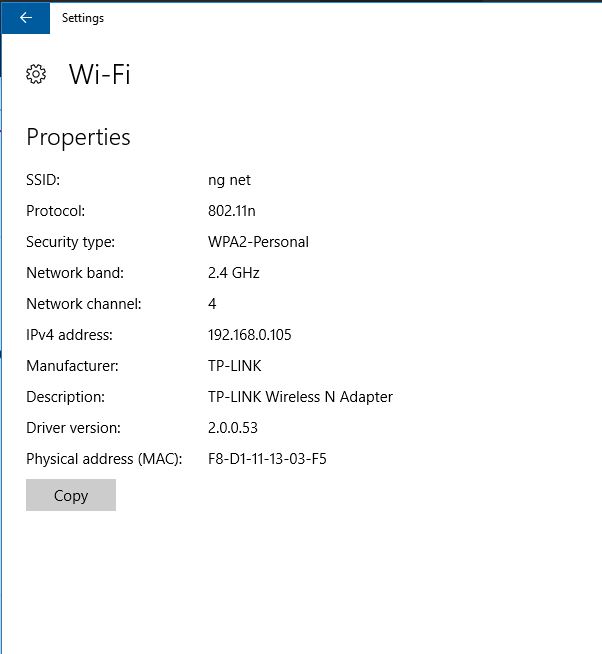
Task: Copy the Wi-Fi properties
Action: (x=71, y=495)
